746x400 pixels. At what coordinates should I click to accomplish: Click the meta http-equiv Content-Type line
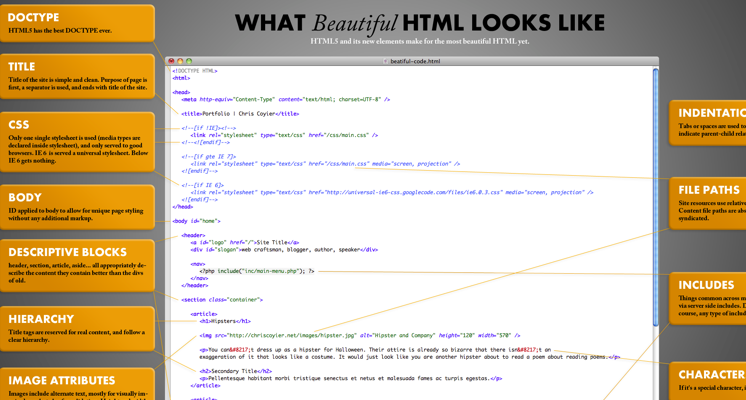pyautogui.click(x=285, y=99)
